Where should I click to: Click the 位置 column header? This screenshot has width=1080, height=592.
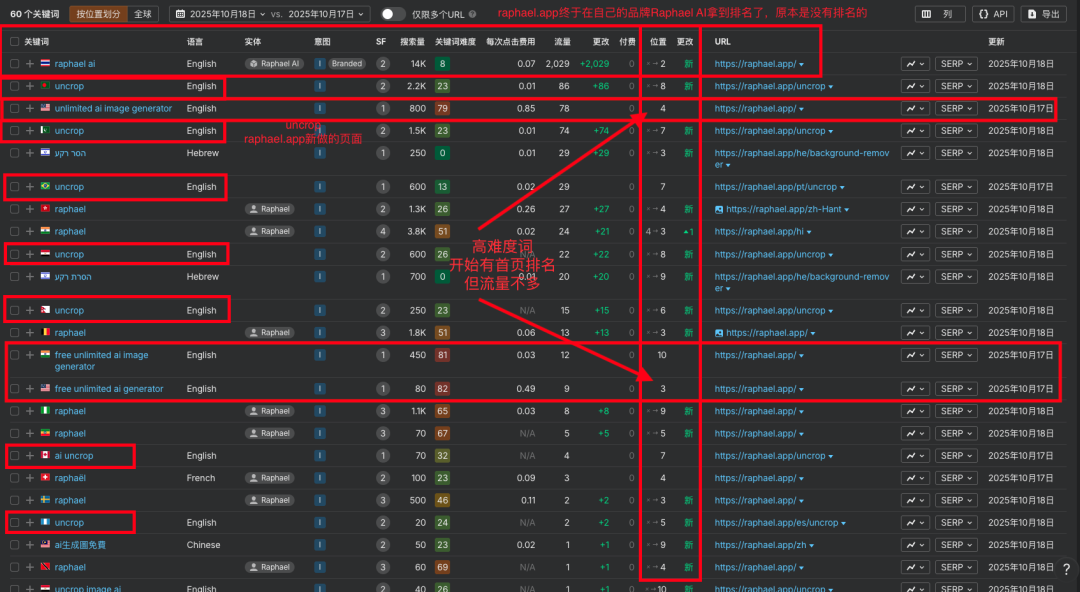pyautogui.click(x=658, y=41)
